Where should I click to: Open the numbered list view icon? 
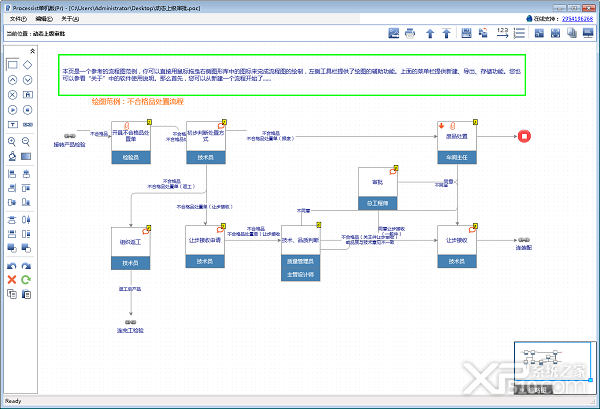[519, 33]
